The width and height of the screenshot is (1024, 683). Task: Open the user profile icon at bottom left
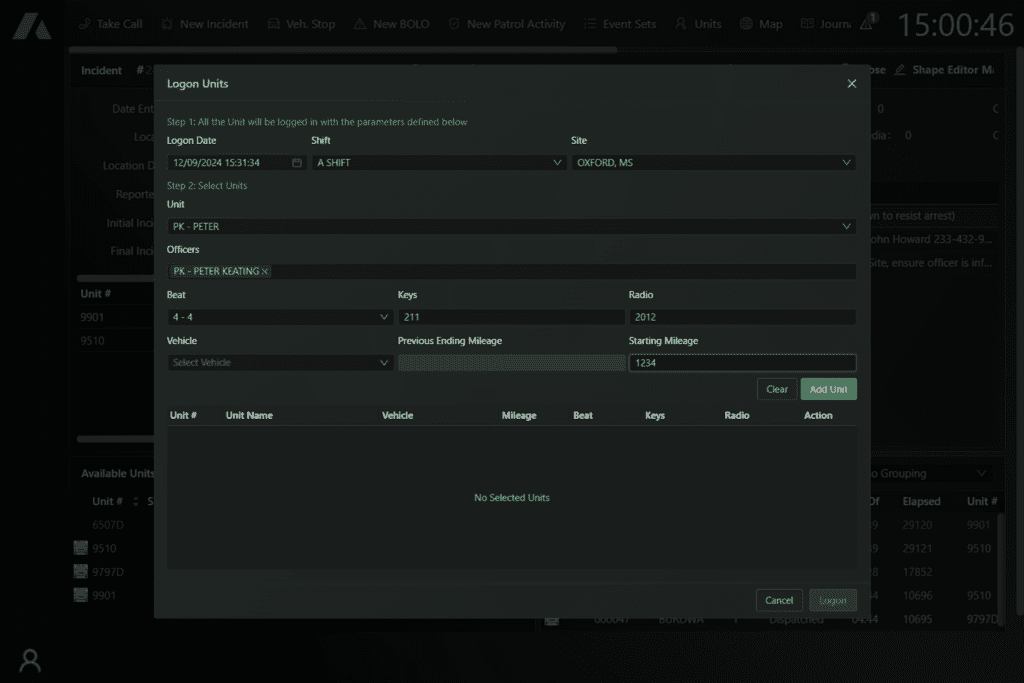(31, 660)
